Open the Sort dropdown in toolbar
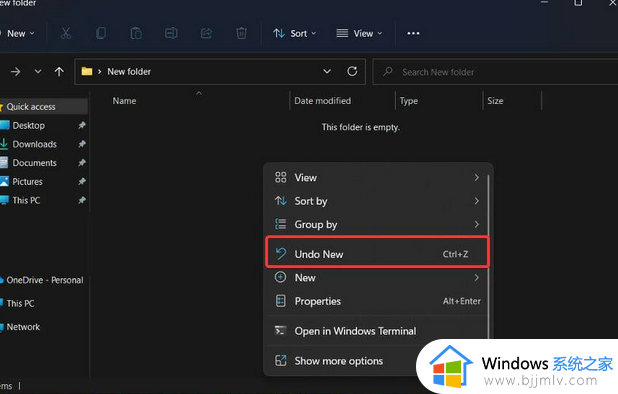 [295, 33]
